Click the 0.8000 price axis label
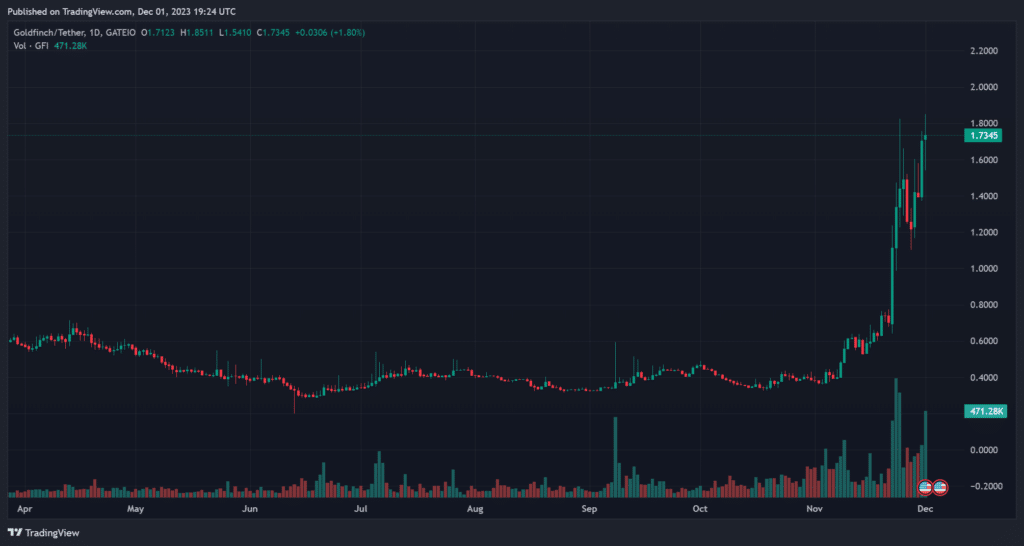This screenshot has height=546, width=1024. (982, 305)
